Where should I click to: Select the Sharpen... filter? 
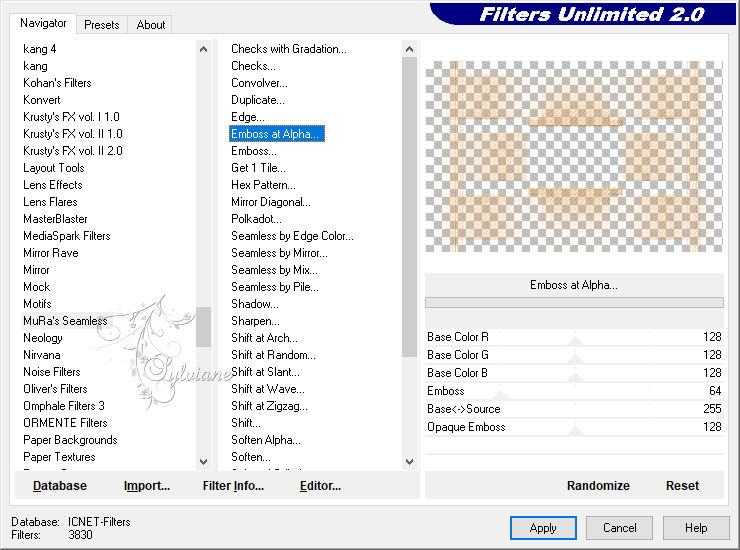[x=255, y=321]
